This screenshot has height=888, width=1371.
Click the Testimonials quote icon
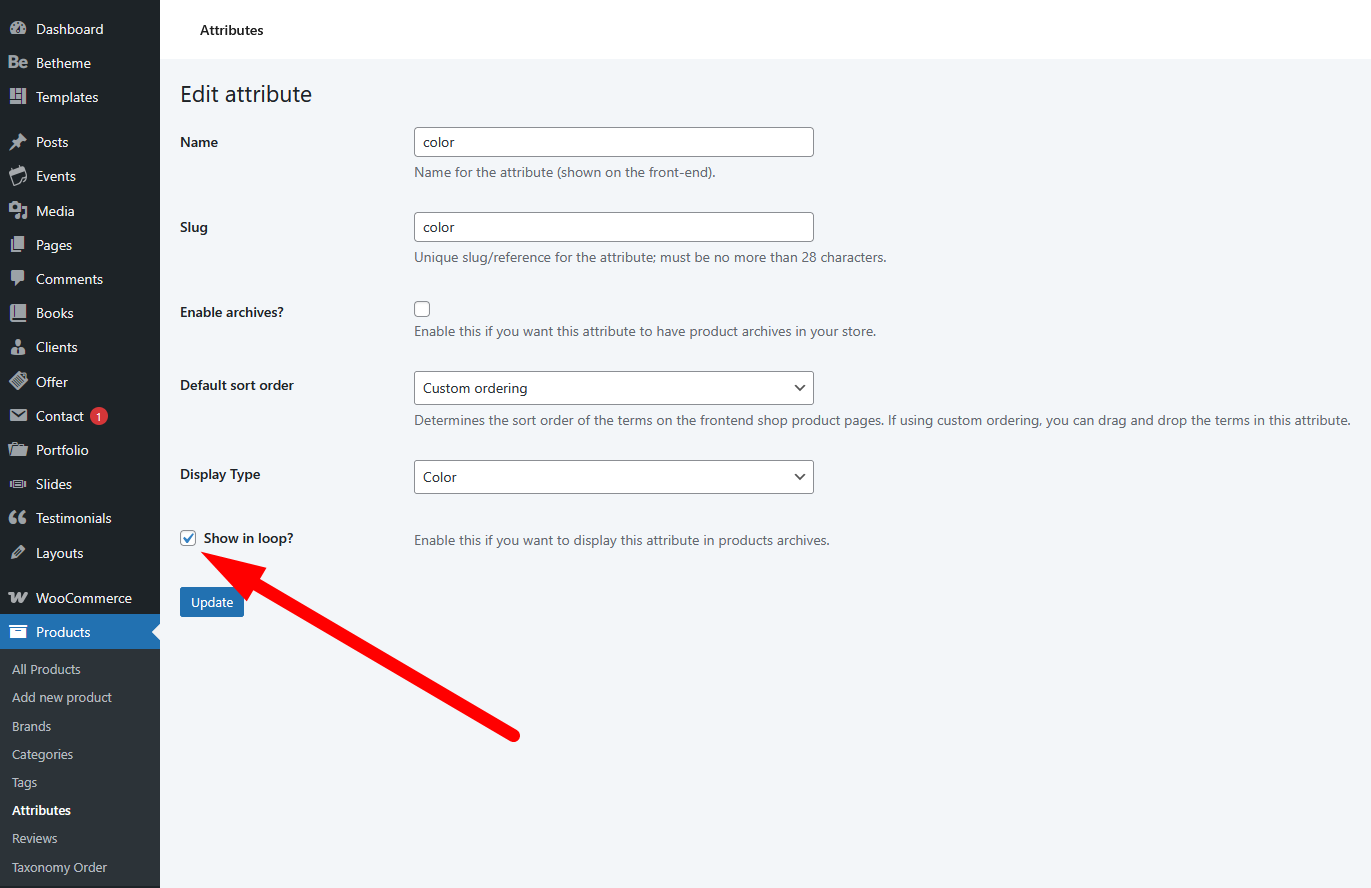tap(18, 518)
